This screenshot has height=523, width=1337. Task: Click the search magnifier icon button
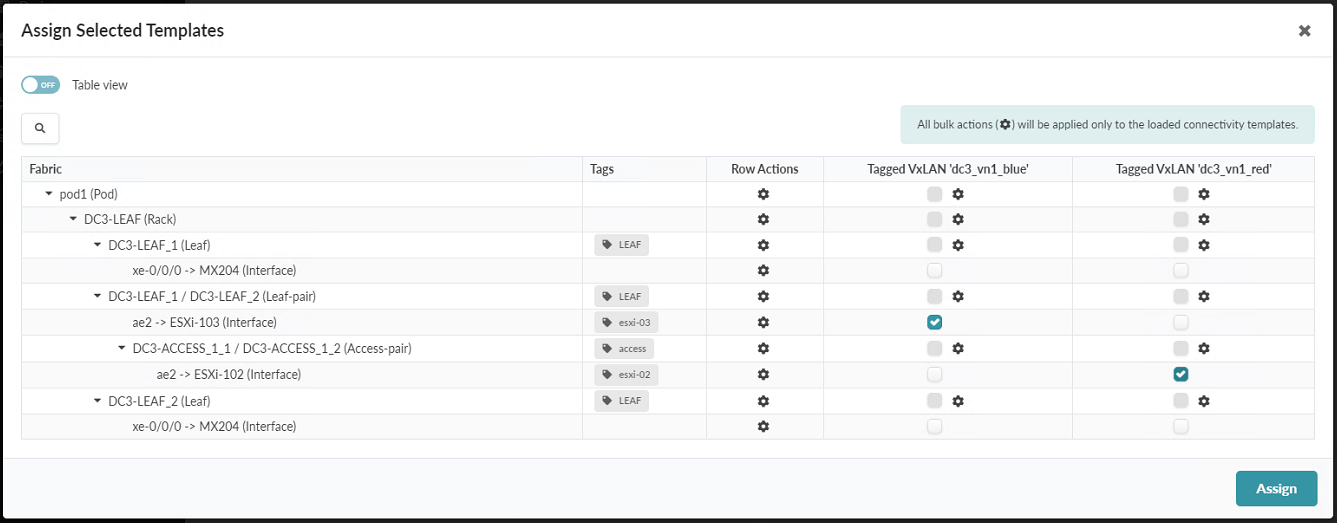pyautogui.click(x=40, y=128)
